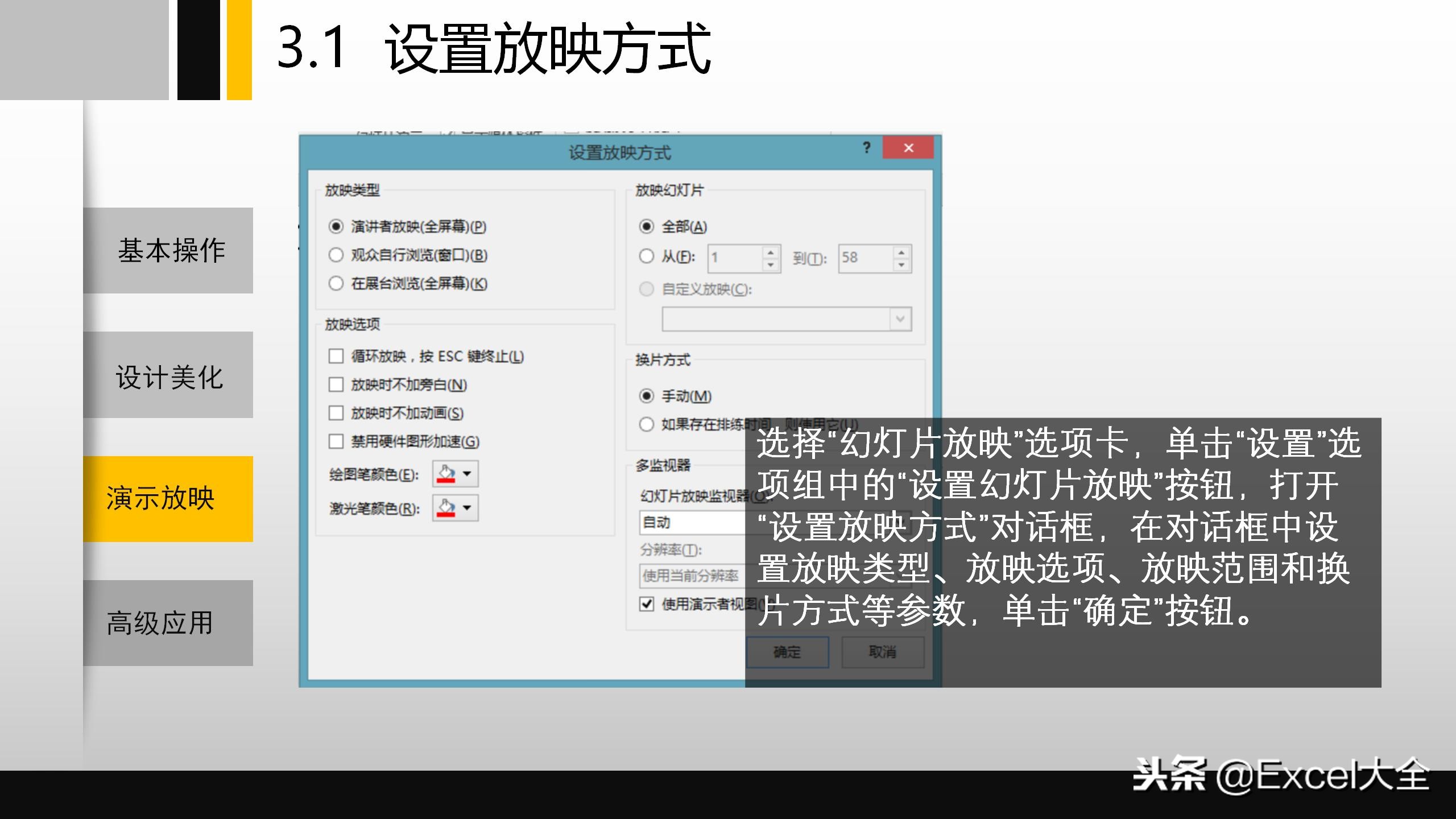Screen dimensions: 1456x819
Task: Click the 取消 button
Action: point(882,652)
